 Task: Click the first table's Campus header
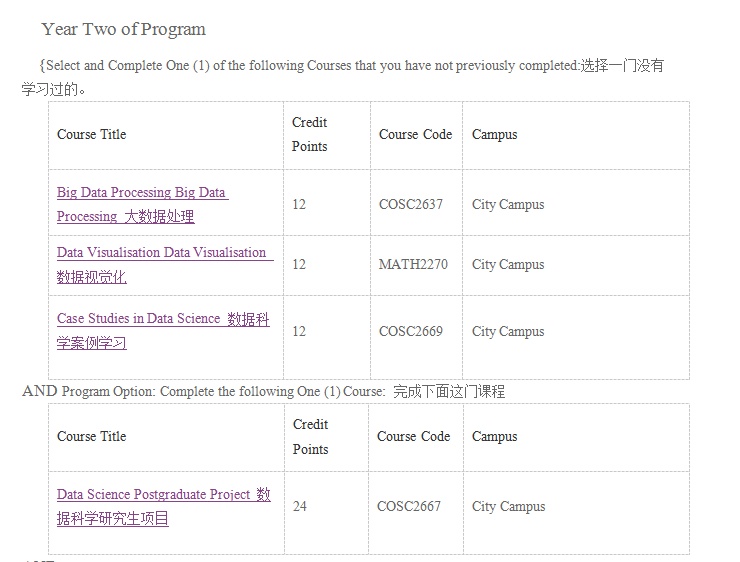coord(495,134)
